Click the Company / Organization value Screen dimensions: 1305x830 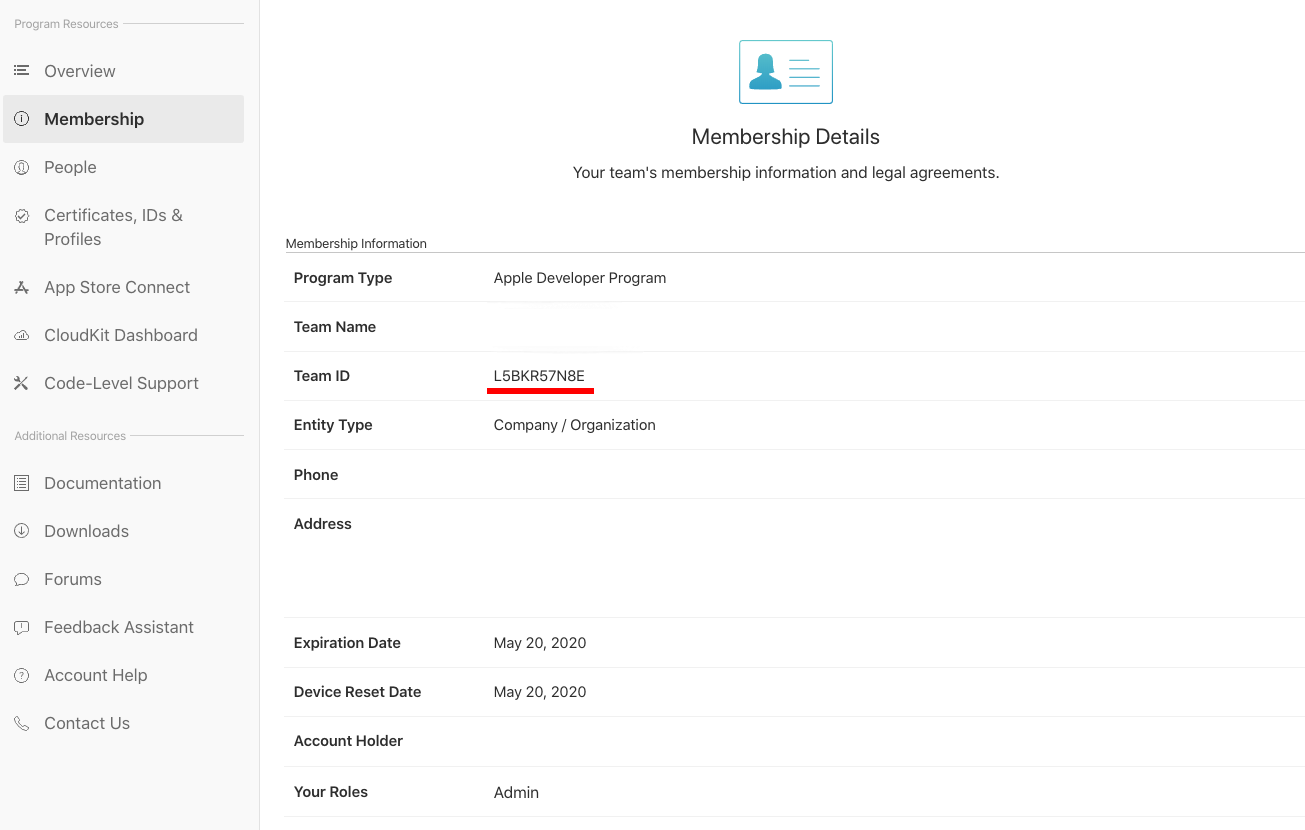pyautogui.click(x=575, y=425)
